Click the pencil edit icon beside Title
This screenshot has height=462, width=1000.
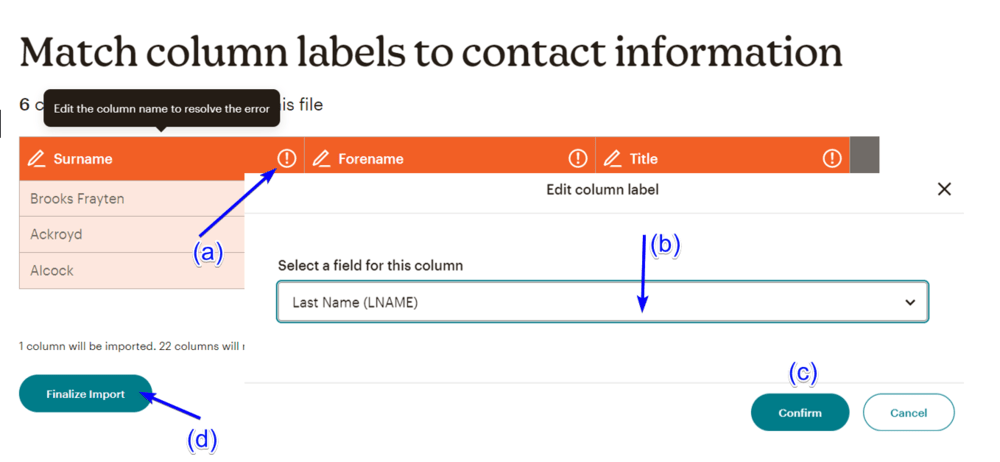[613, 159]
